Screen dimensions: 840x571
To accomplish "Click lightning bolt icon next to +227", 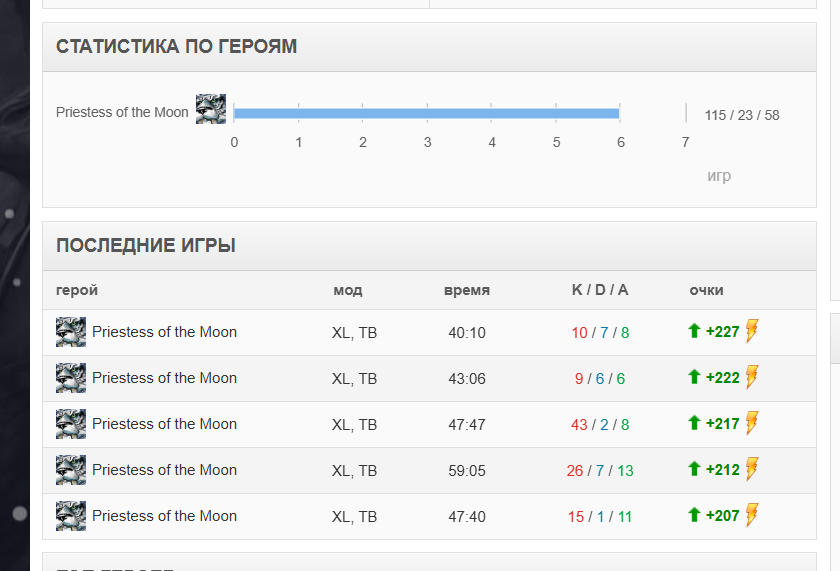I will pyautogui.click(x=752, y=331).
